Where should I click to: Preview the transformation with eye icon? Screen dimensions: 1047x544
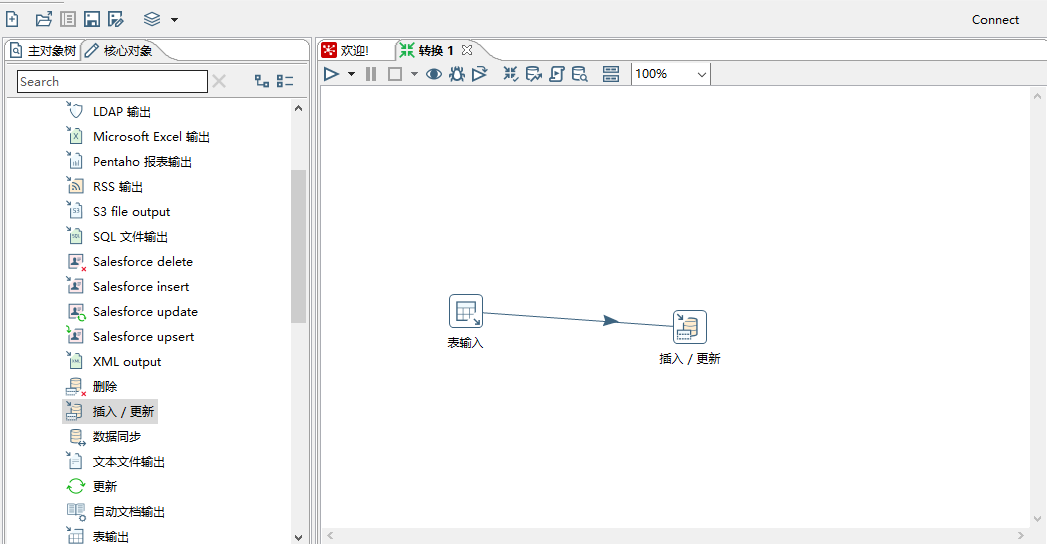[x=434, y=74]
